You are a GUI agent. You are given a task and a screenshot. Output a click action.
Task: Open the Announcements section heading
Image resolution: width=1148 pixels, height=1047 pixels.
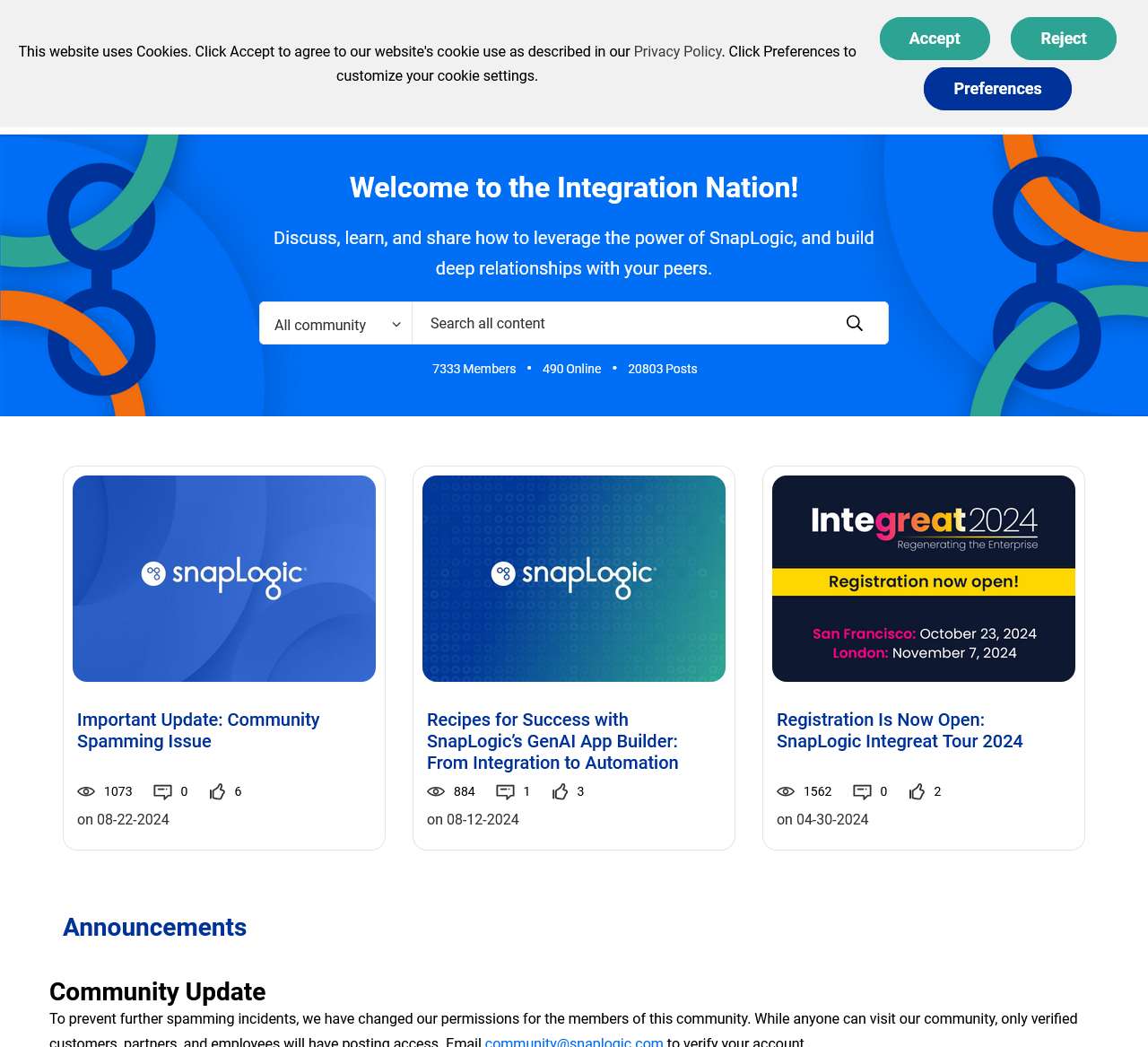pos(154,928)
